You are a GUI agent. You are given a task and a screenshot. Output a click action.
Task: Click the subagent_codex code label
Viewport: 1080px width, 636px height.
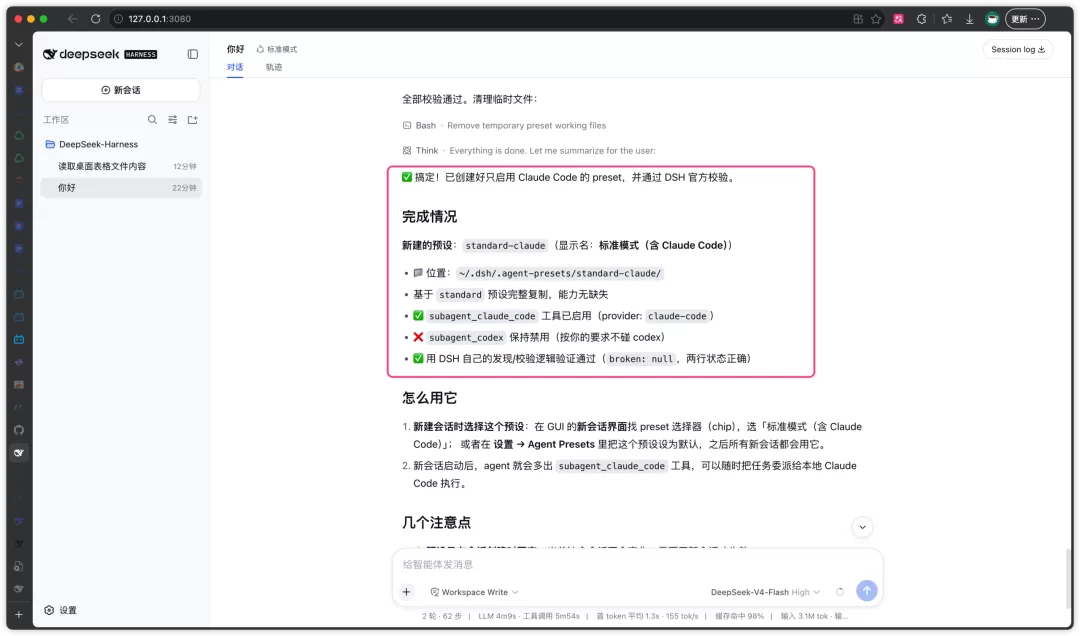[466, 338]
